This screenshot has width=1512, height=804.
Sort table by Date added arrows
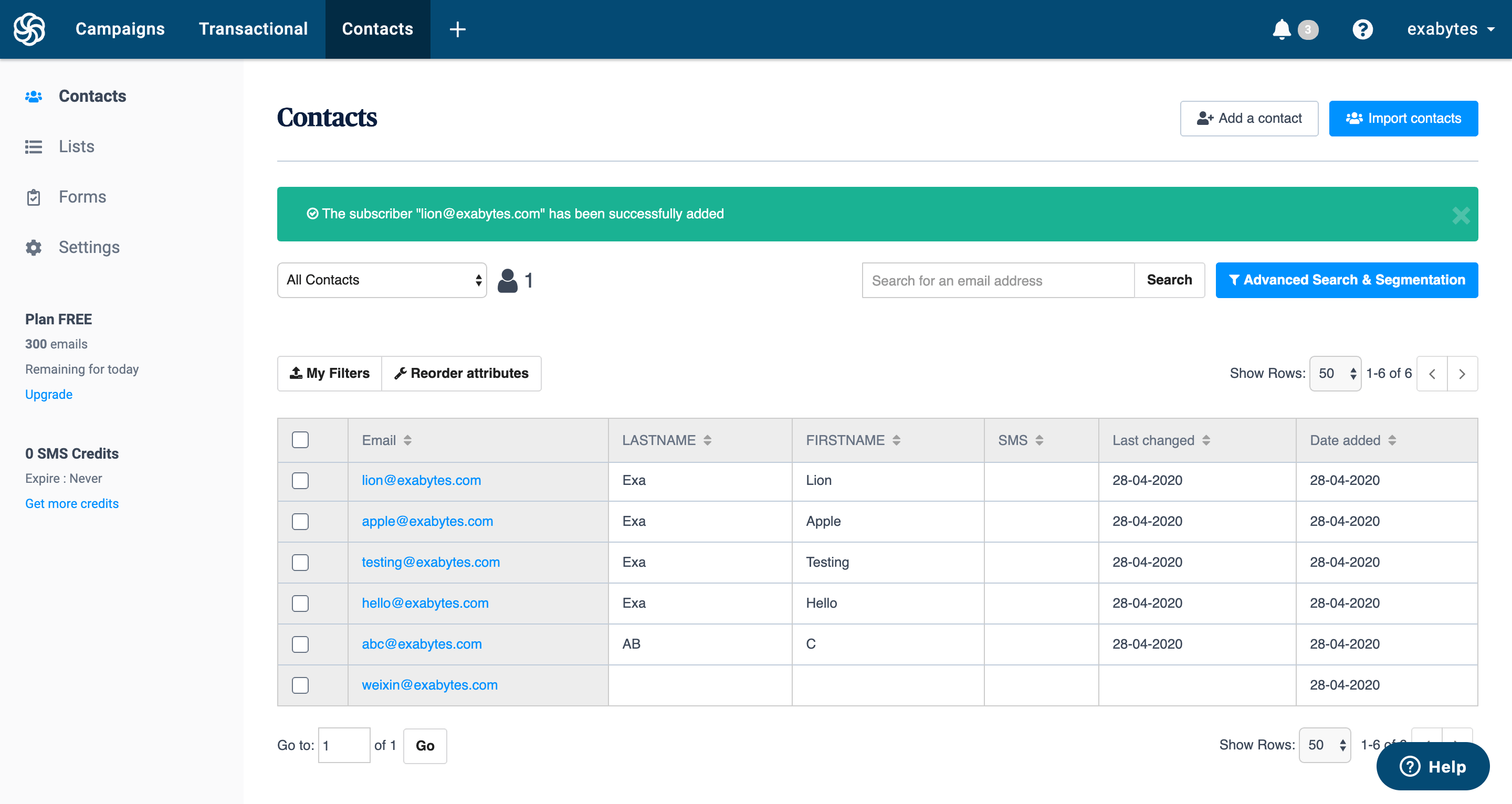point(1392,440)
